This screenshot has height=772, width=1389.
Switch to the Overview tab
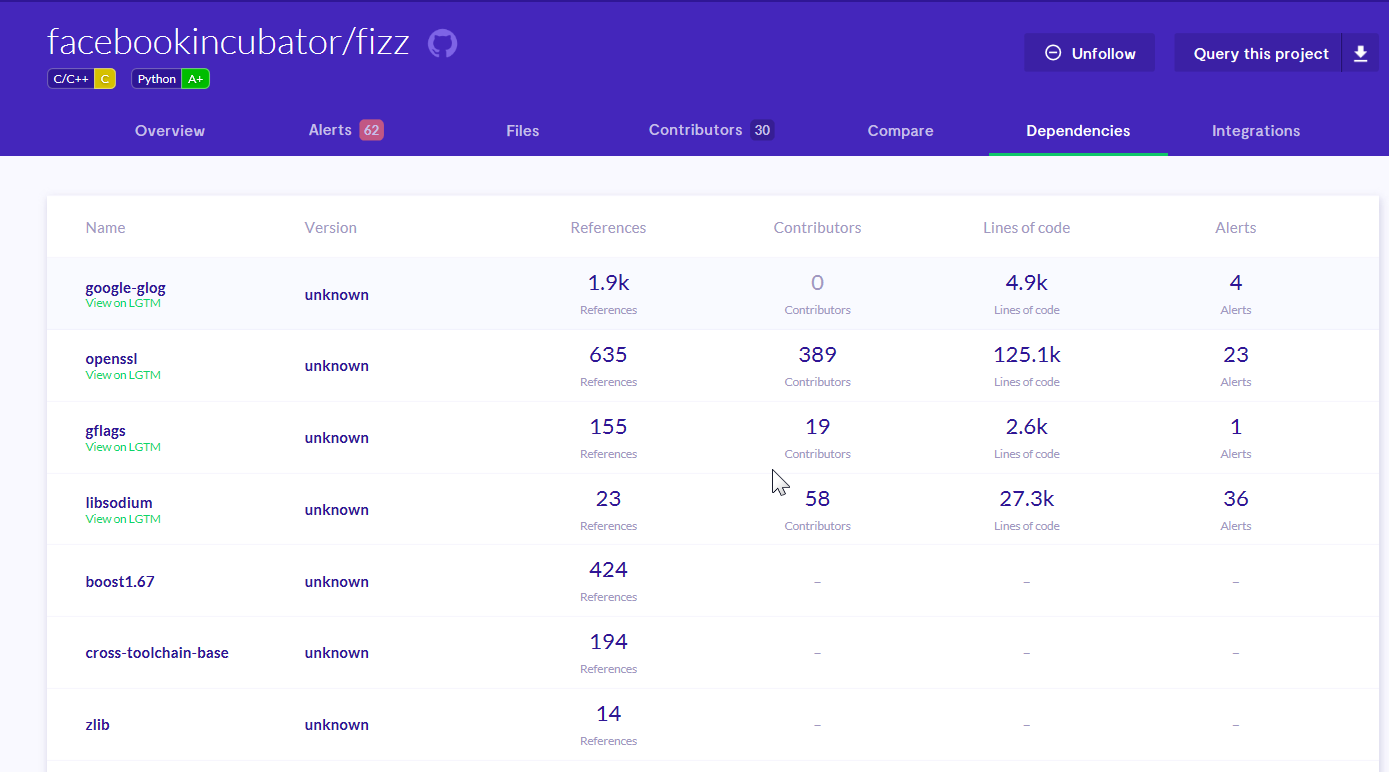click(170, 131)
